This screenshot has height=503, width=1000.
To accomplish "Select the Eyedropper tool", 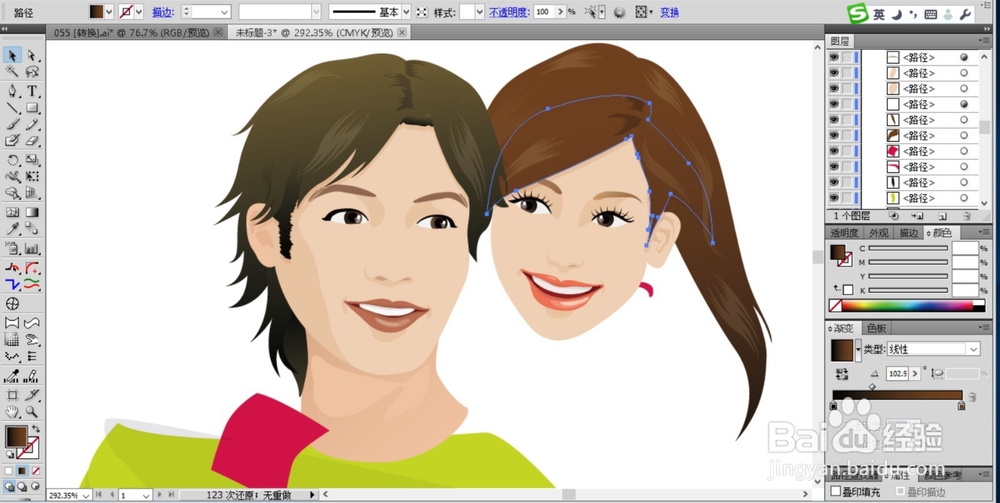I will (12, 229).
